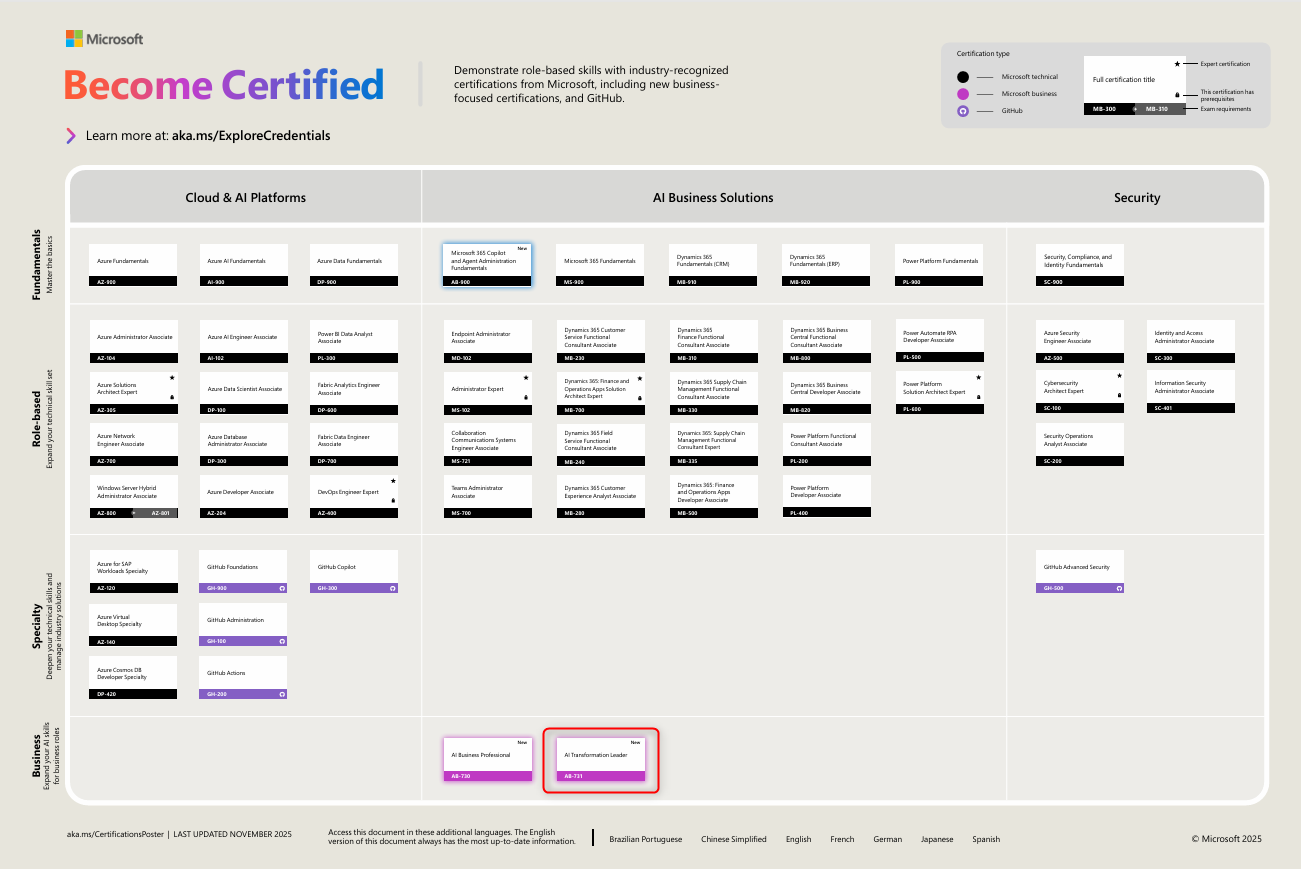Screen dimensions: 1301x869
Task: Click the Cloud & AI Platforms column header
Action: (x=246, y=197)
